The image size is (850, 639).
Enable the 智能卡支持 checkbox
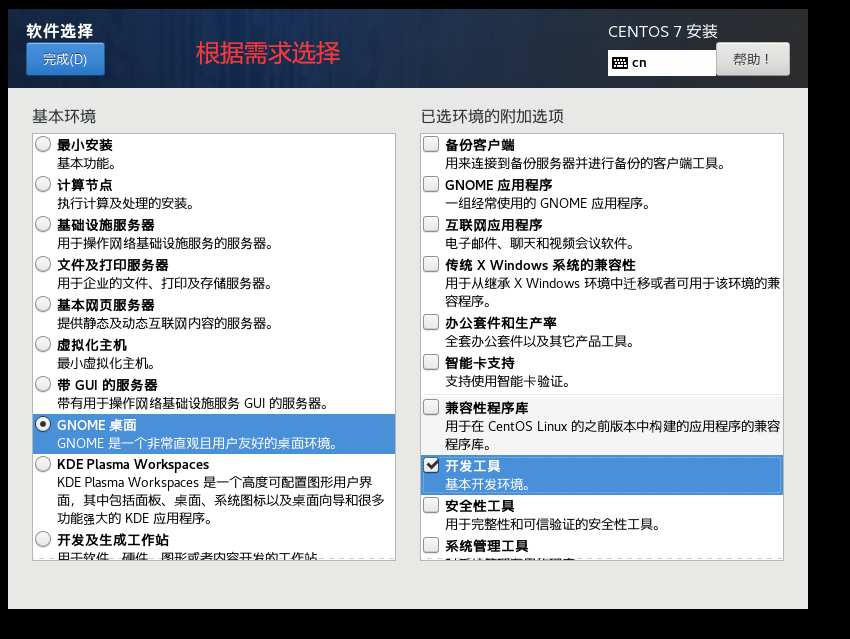click(x=431, y=362)
